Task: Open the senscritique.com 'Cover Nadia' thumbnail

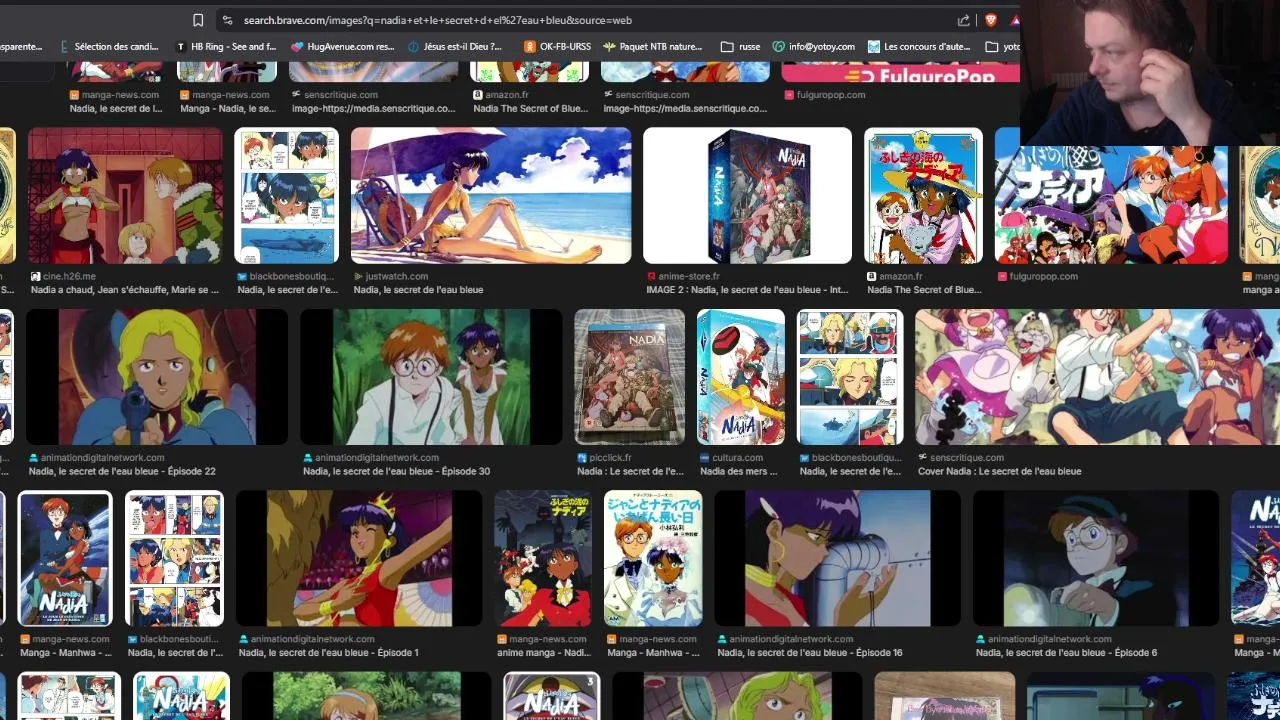Action: 1097,377
